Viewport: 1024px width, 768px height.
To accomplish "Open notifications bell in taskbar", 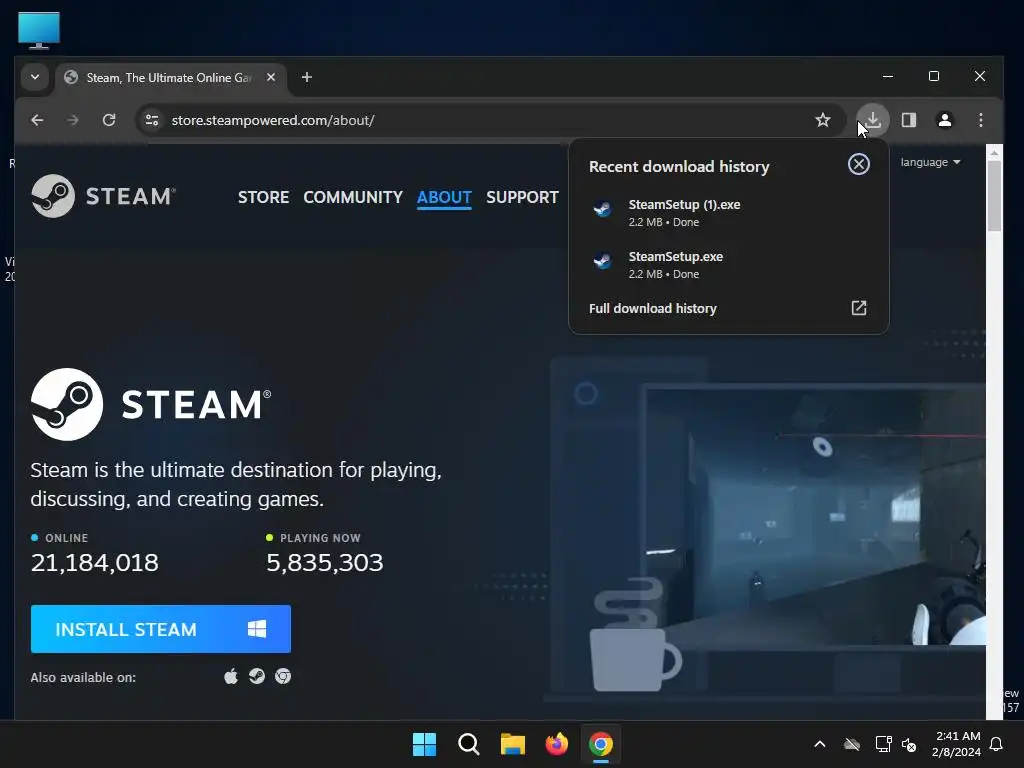I will (996, 744).
